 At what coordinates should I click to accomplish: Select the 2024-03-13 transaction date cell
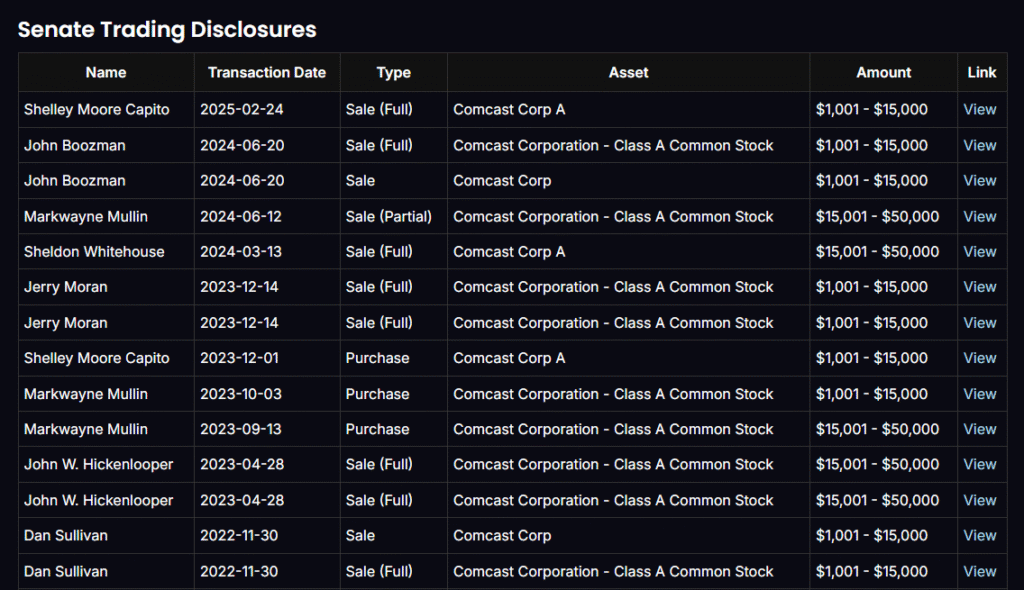pyautogui.click(x=242, y=252)
